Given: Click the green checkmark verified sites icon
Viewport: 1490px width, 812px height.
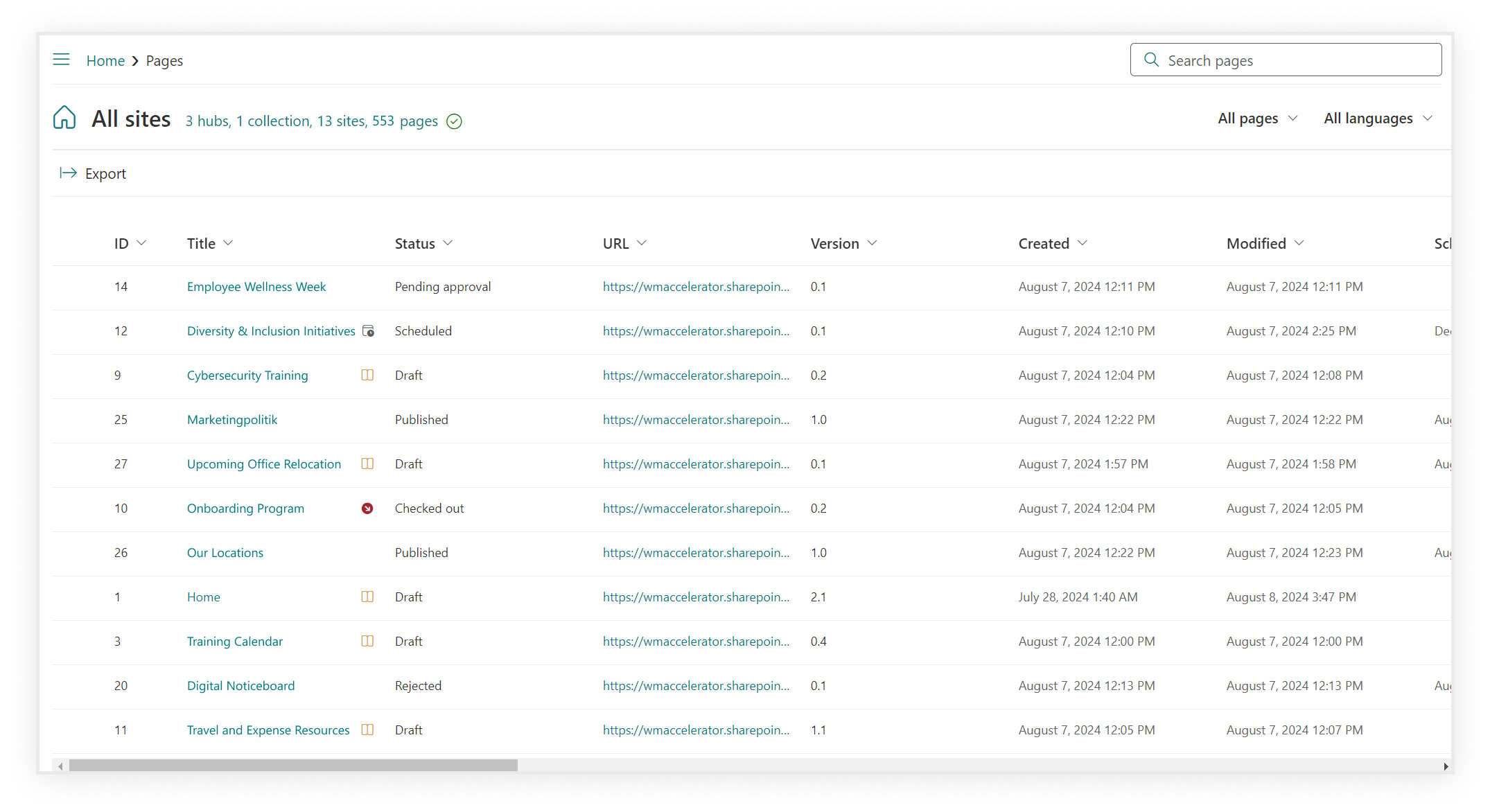Looking at the screenshot, I should [454, 121].
